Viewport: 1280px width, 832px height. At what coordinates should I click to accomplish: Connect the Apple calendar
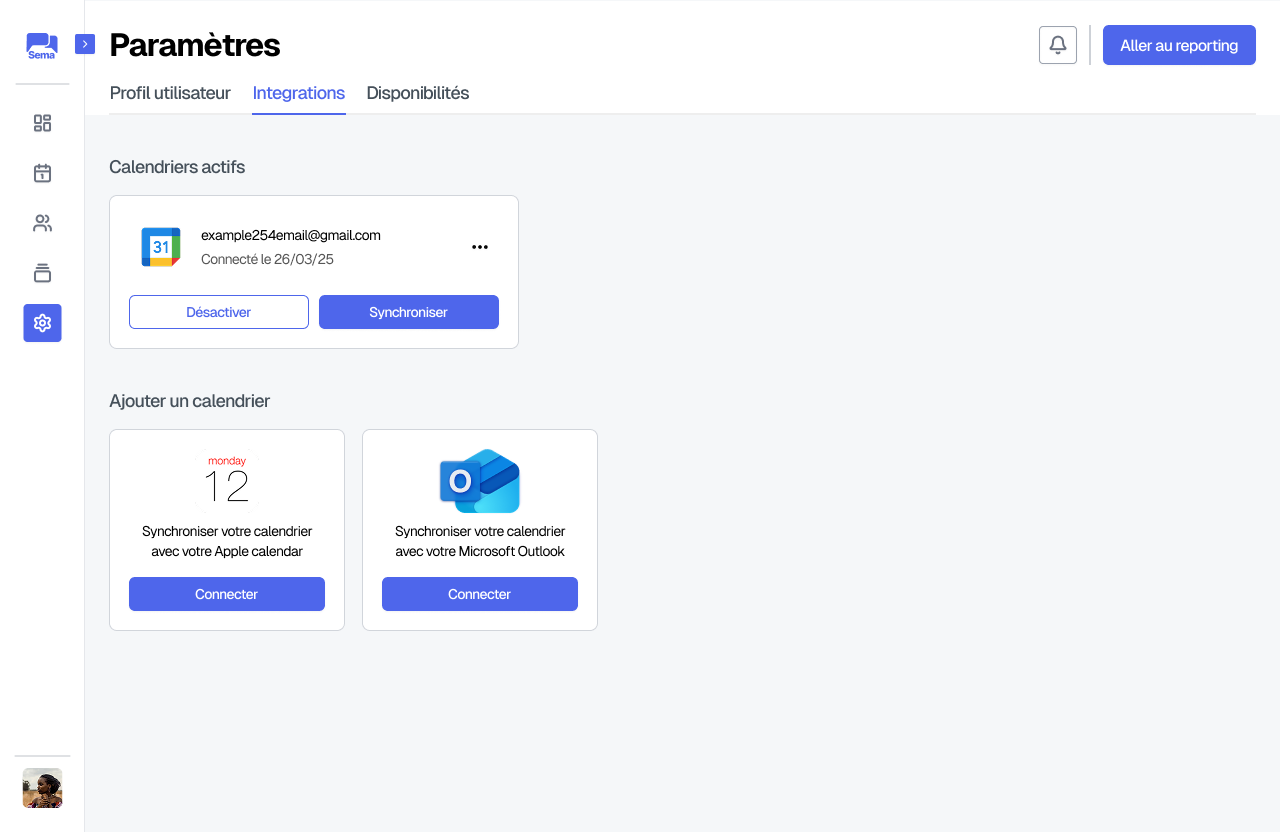click(227, 594)
